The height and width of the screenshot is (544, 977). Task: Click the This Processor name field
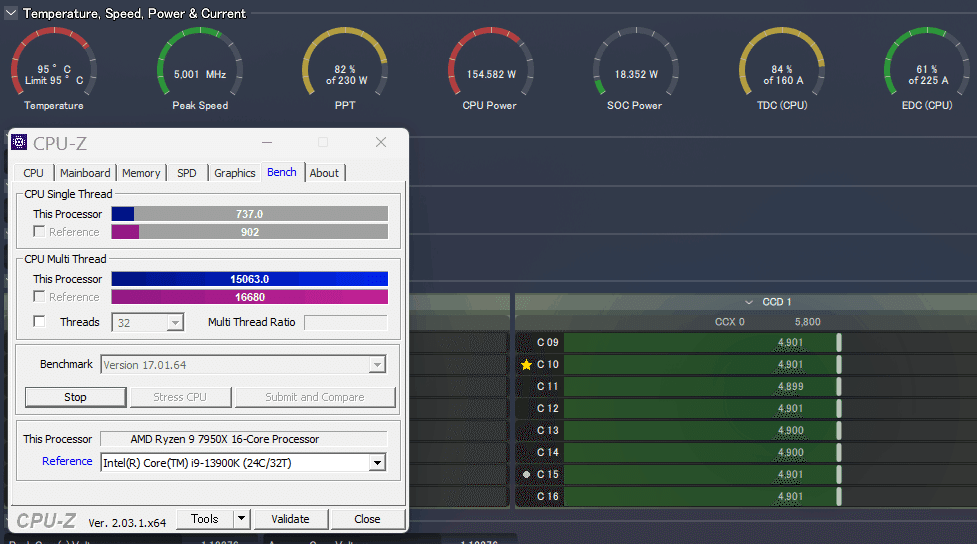pos(244,439)
